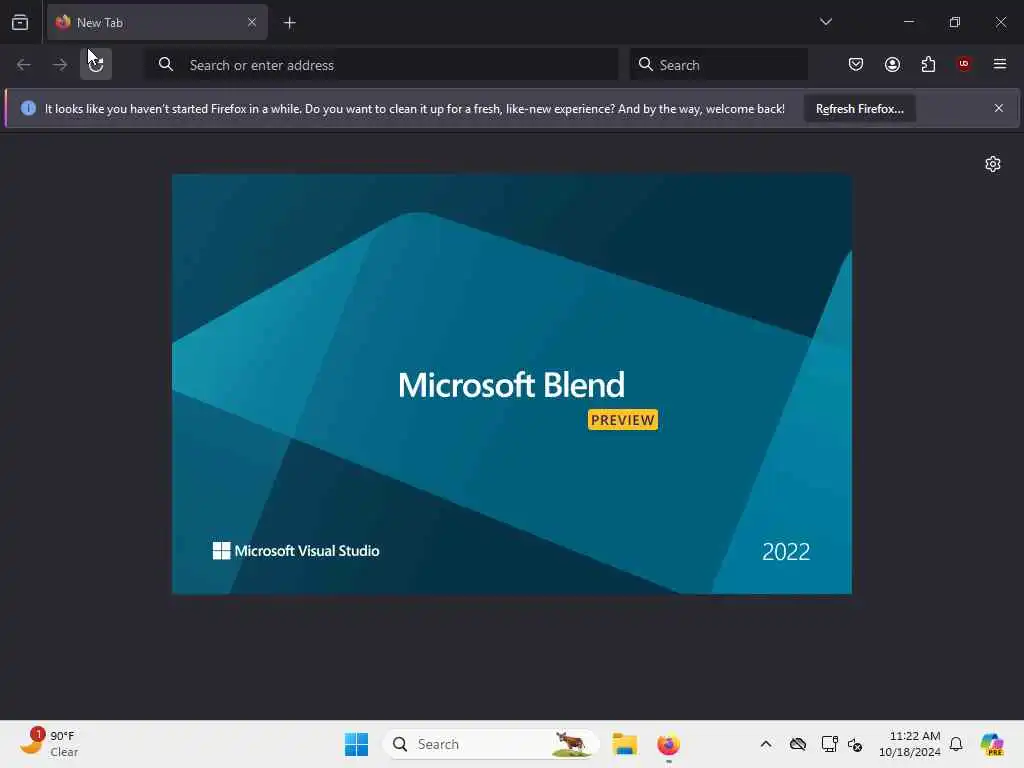The width and height of the screenshot is (1024, 768).
Task: Minimize the Firefox window
Action: pos(908,22)
